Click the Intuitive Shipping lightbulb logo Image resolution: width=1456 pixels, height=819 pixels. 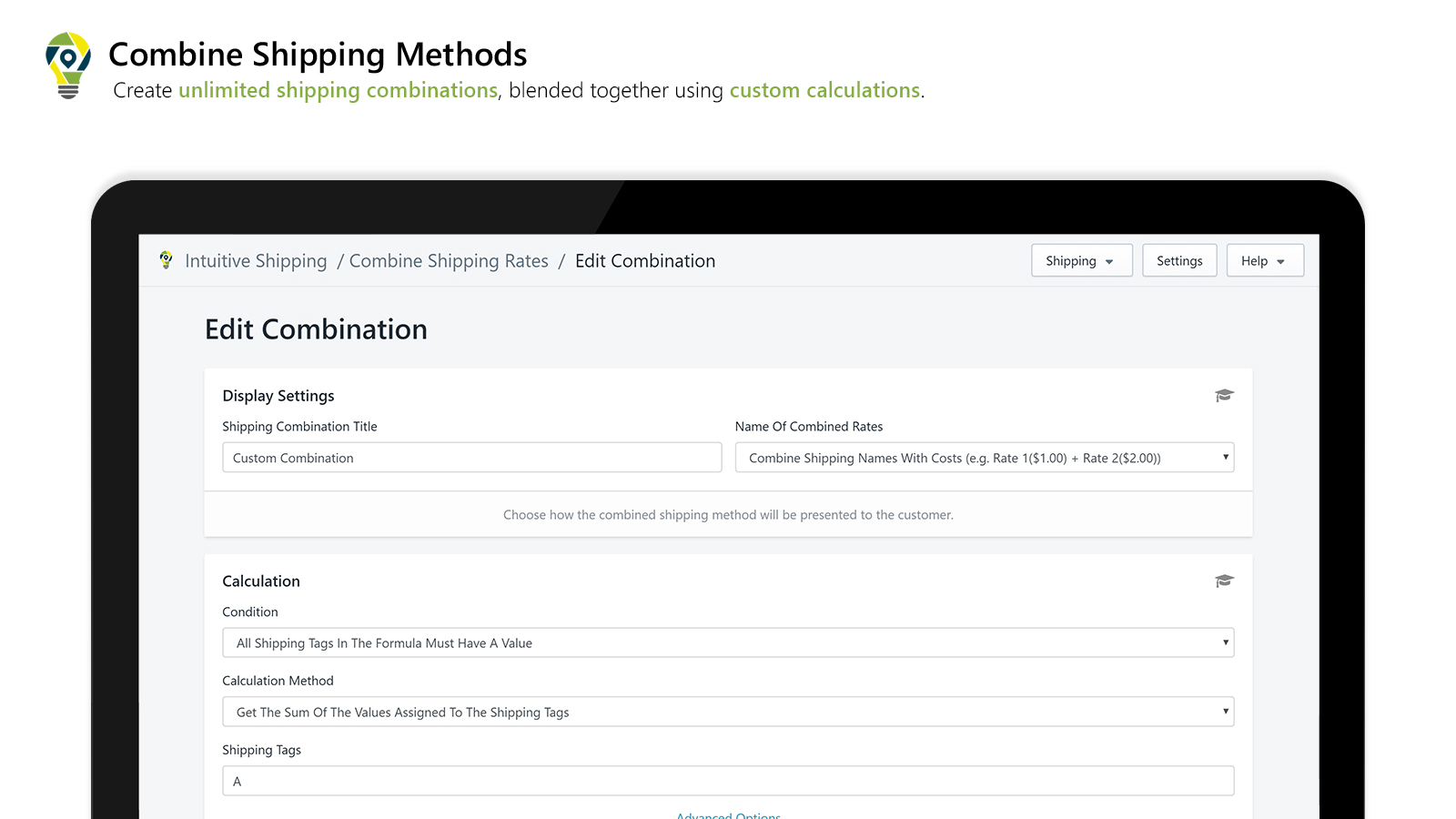point(68,66)
